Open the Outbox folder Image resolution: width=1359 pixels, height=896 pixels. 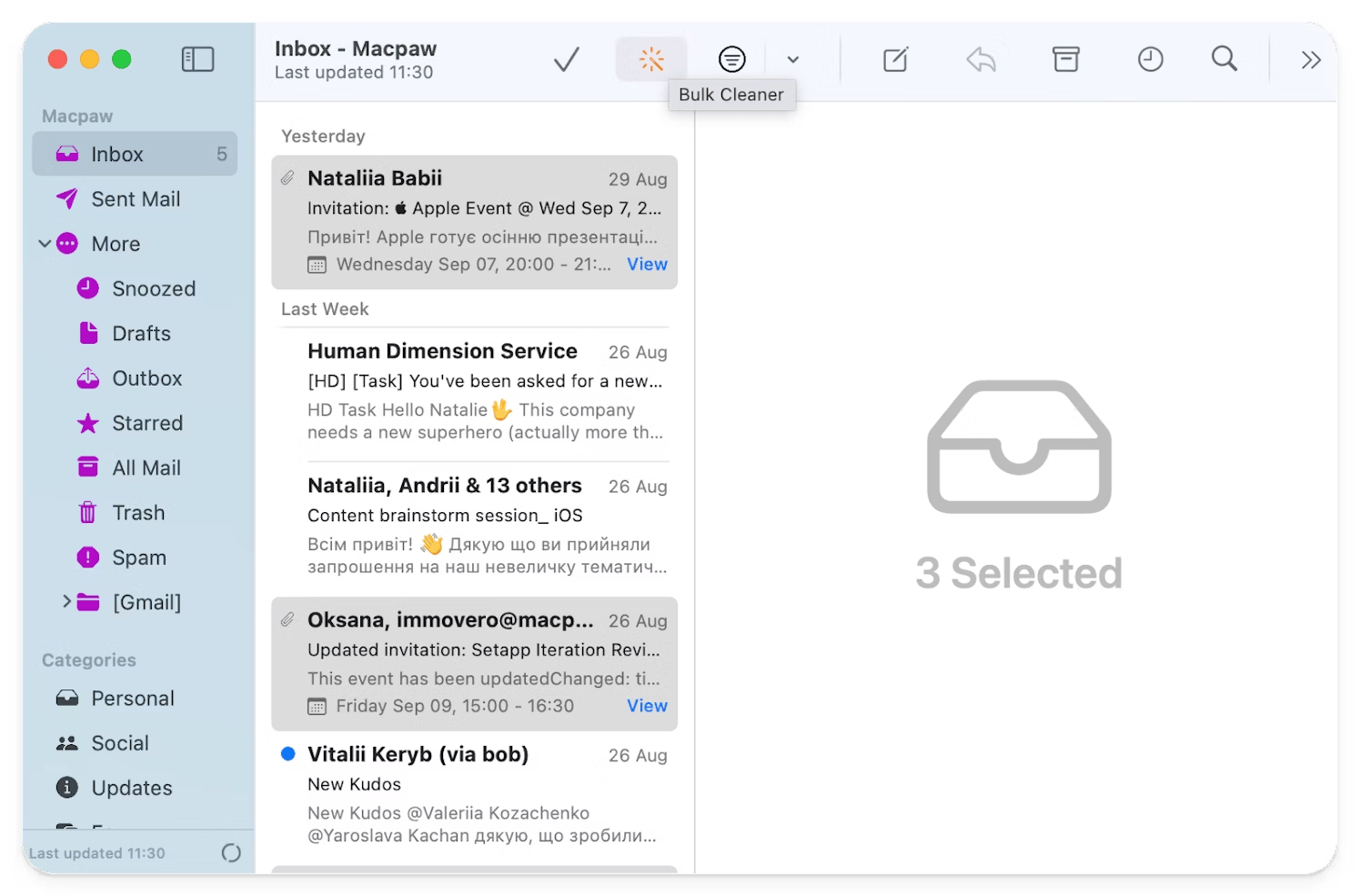tap(135, 378)
